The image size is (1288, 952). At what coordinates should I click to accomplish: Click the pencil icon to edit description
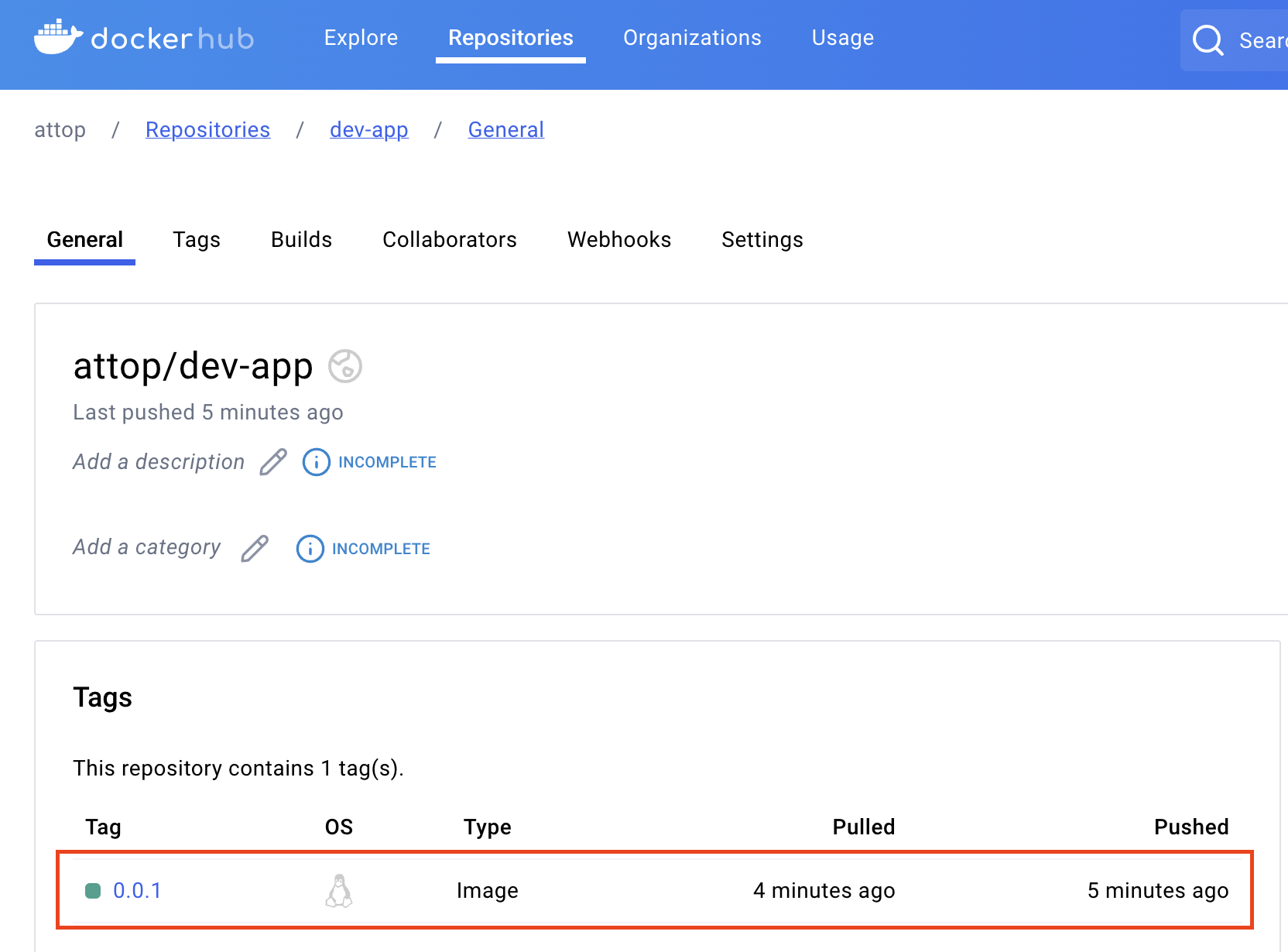click(x=273, y=462)
